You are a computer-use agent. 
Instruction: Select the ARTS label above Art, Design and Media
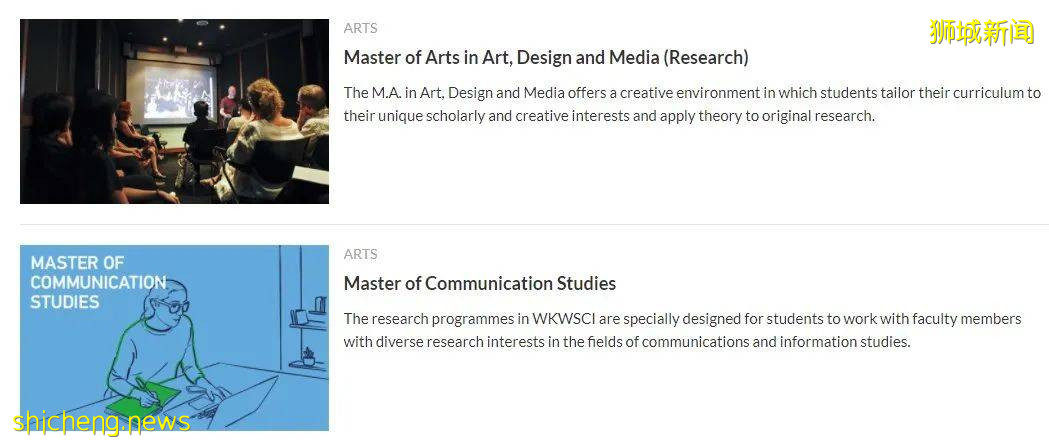tap(360, 28)
